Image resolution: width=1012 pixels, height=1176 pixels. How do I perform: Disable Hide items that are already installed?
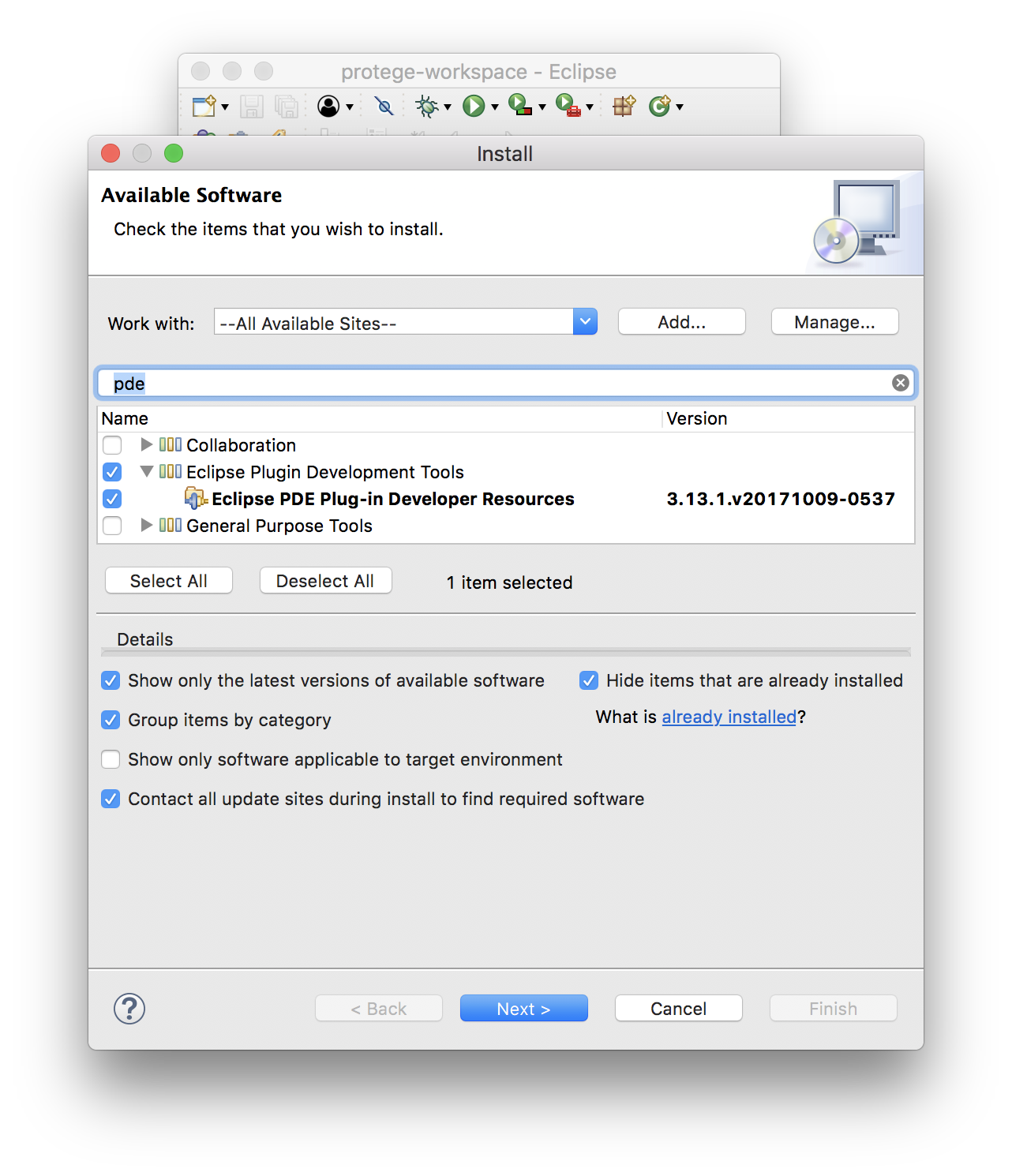[589, 680]
